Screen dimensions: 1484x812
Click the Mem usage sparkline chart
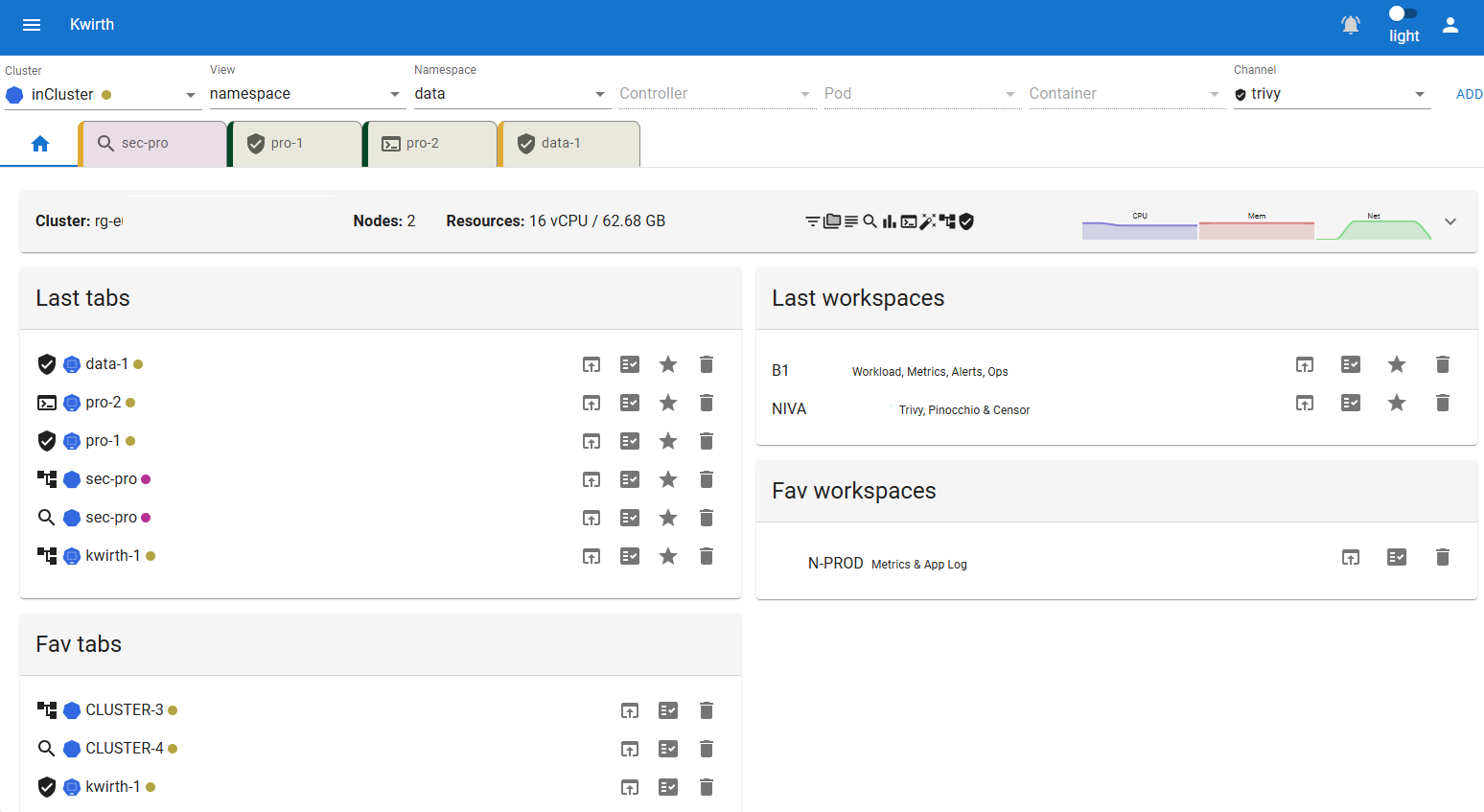[x=1257, y=226]
